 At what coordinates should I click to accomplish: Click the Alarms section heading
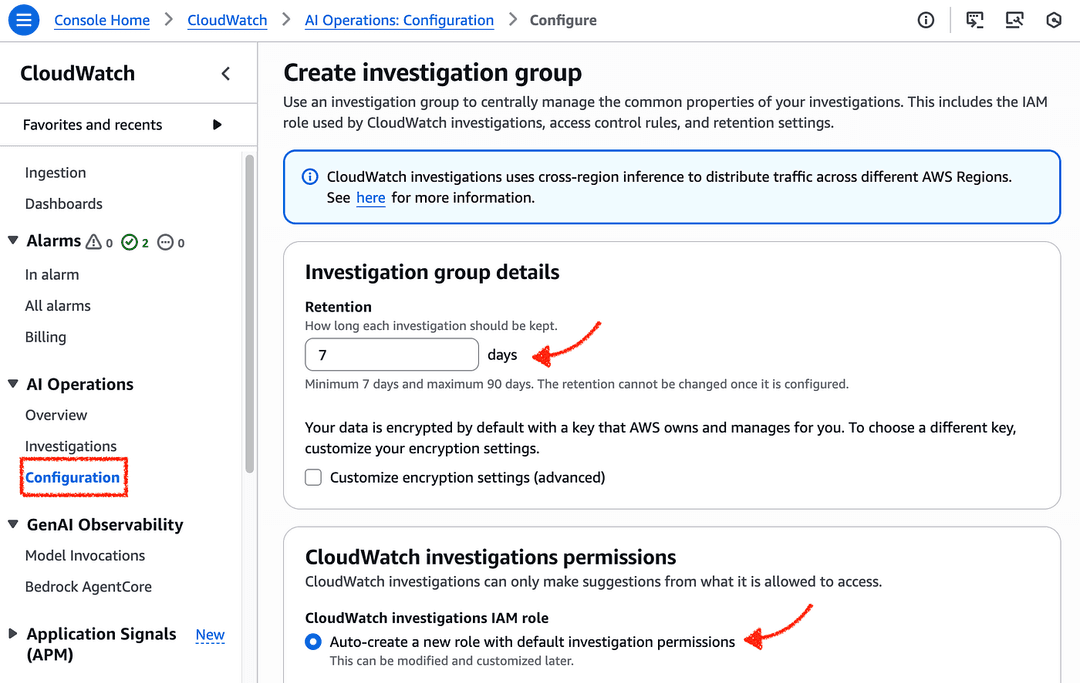[x=54, y=241]
